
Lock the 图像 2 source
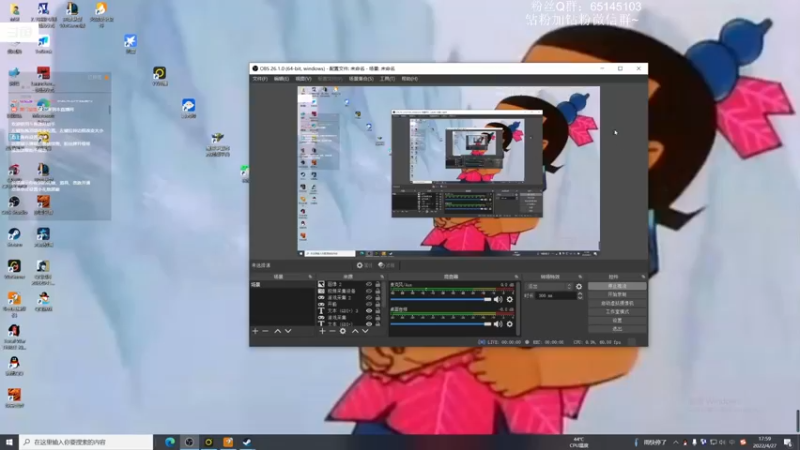pos(378,284)
